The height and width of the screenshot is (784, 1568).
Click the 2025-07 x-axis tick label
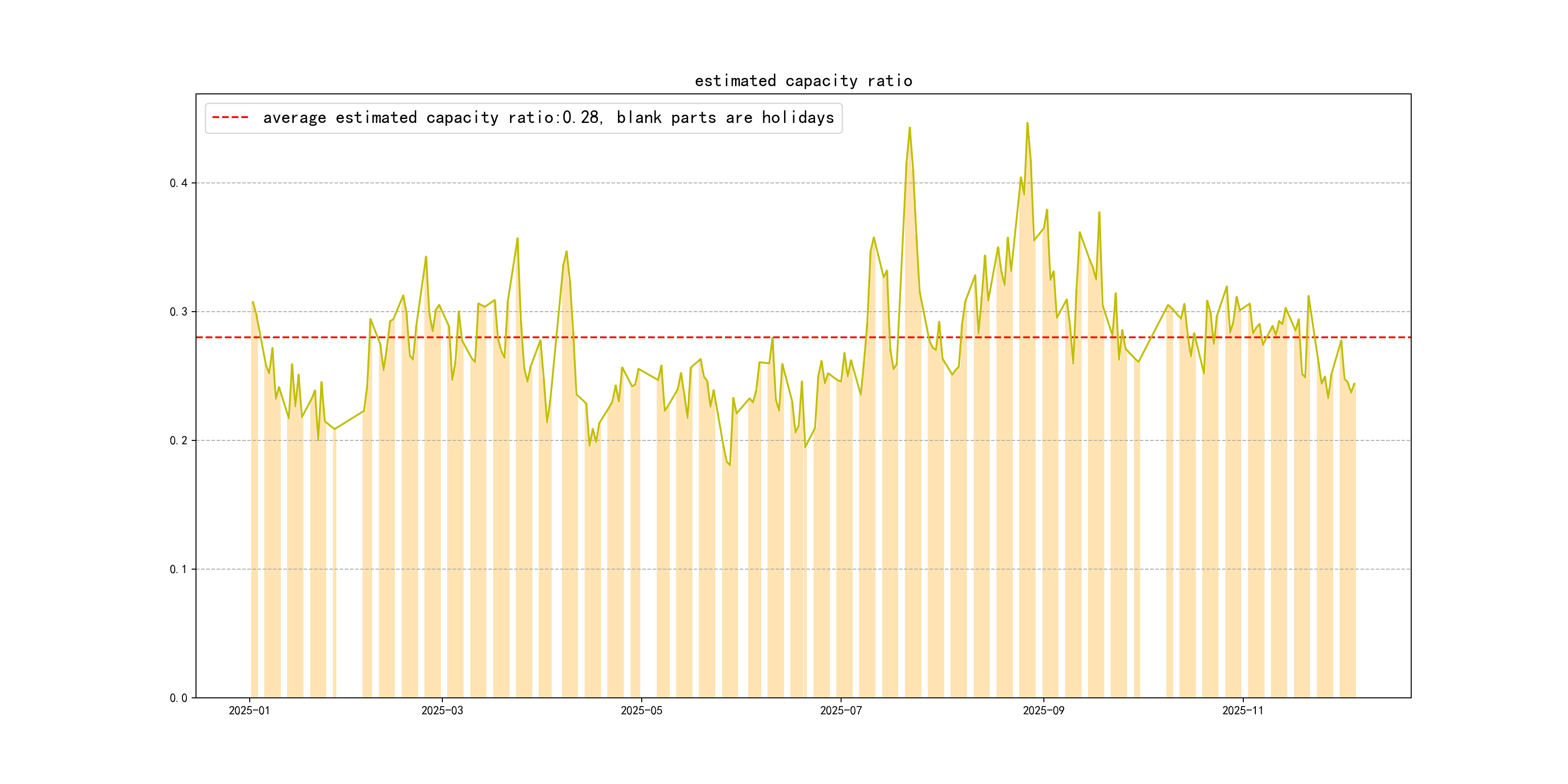point(841,710)
